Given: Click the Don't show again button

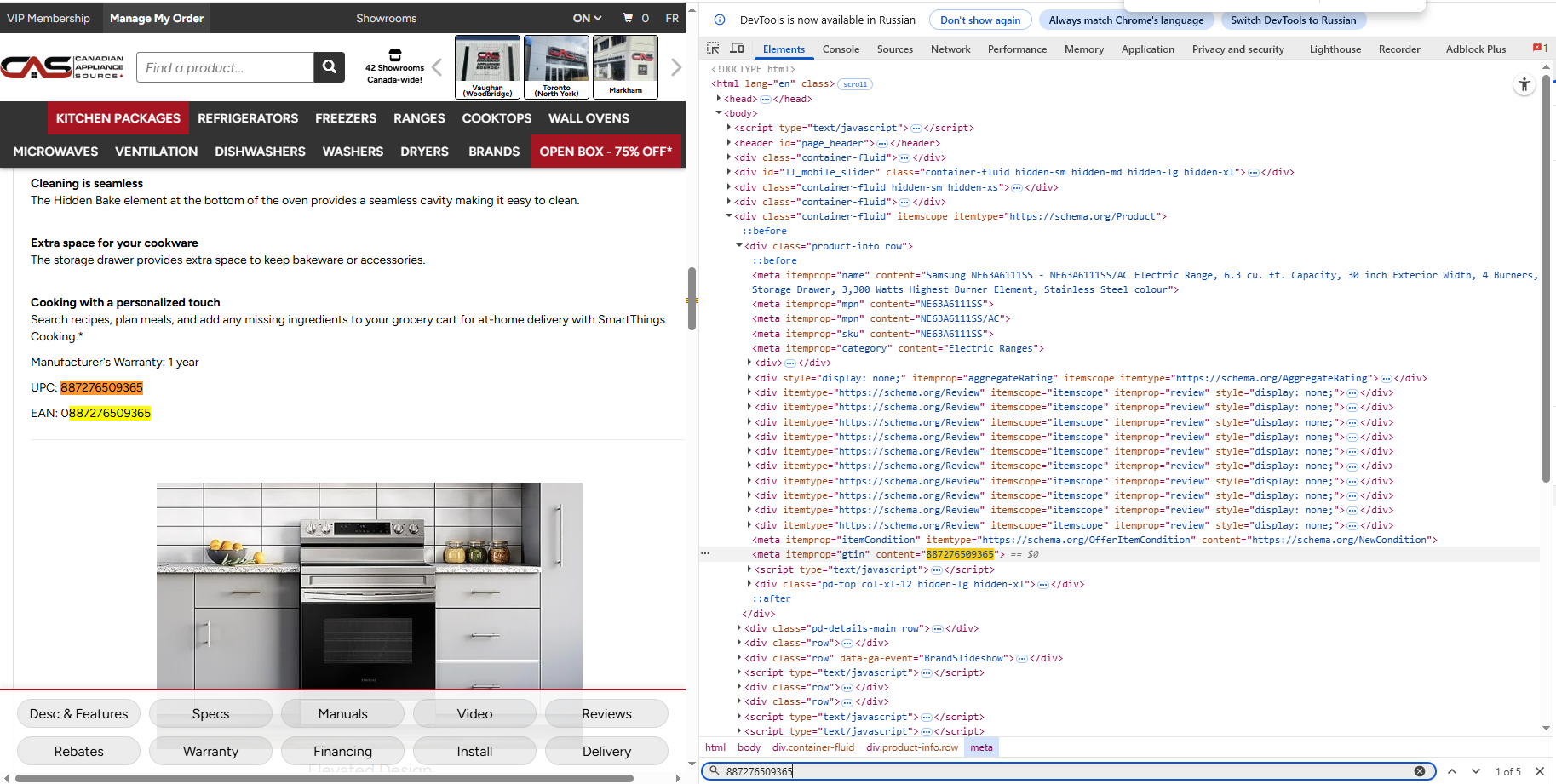Looking at the screenshot, I should 980,20.
